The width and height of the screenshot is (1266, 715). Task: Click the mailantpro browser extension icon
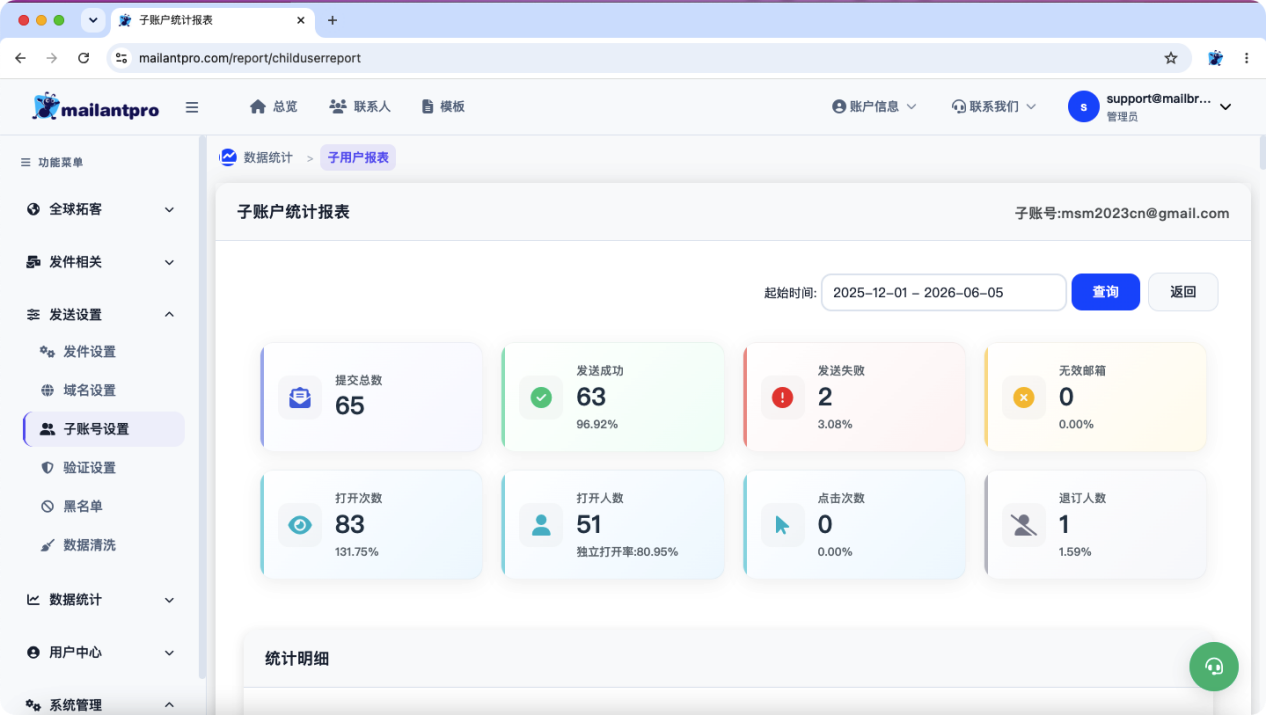click(x=1215, y=58)
